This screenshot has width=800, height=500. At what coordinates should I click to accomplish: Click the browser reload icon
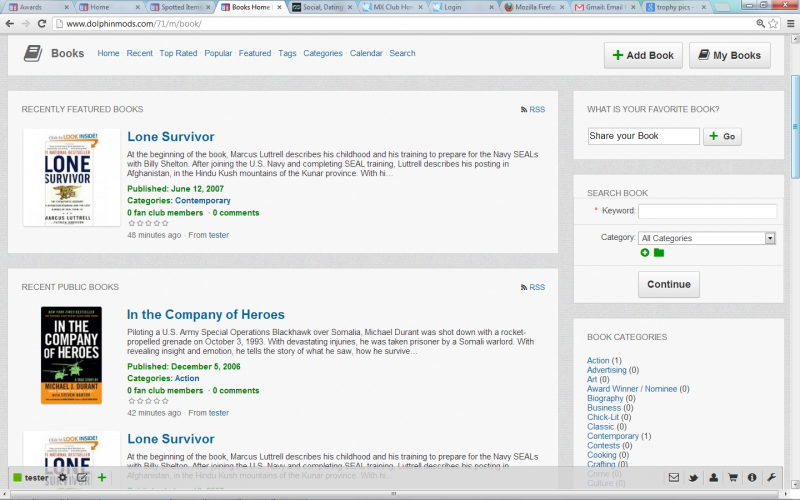42,23
